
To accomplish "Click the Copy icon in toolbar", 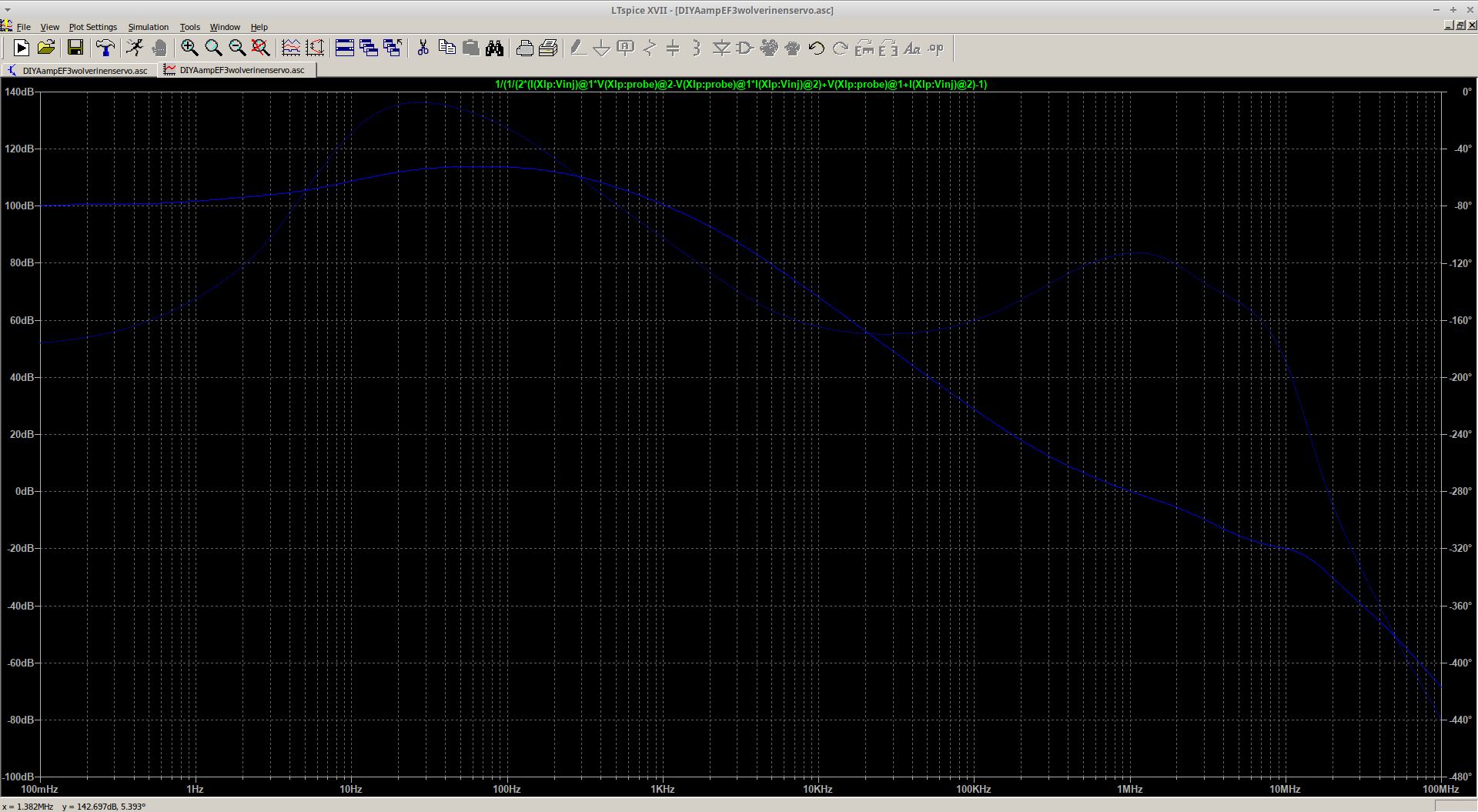I will coord(446,48).
